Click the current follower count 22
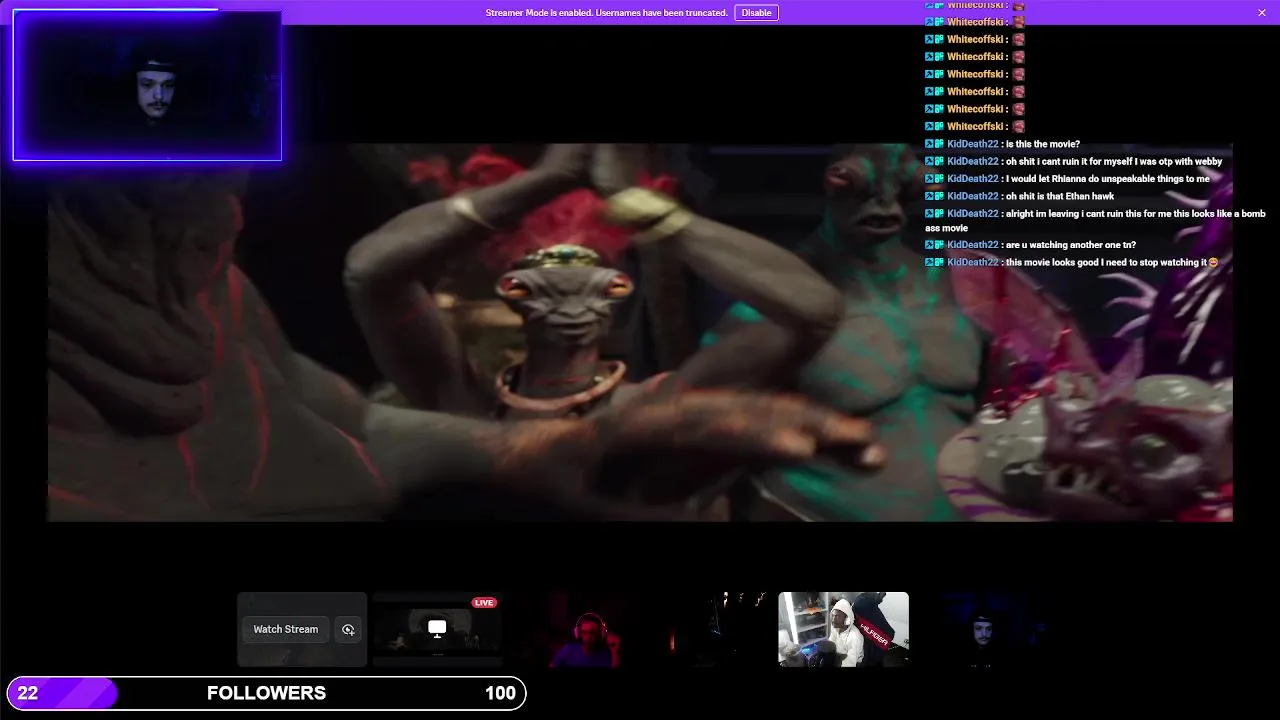The width and height of the screenshot is (1280, 720). (28, 693)
